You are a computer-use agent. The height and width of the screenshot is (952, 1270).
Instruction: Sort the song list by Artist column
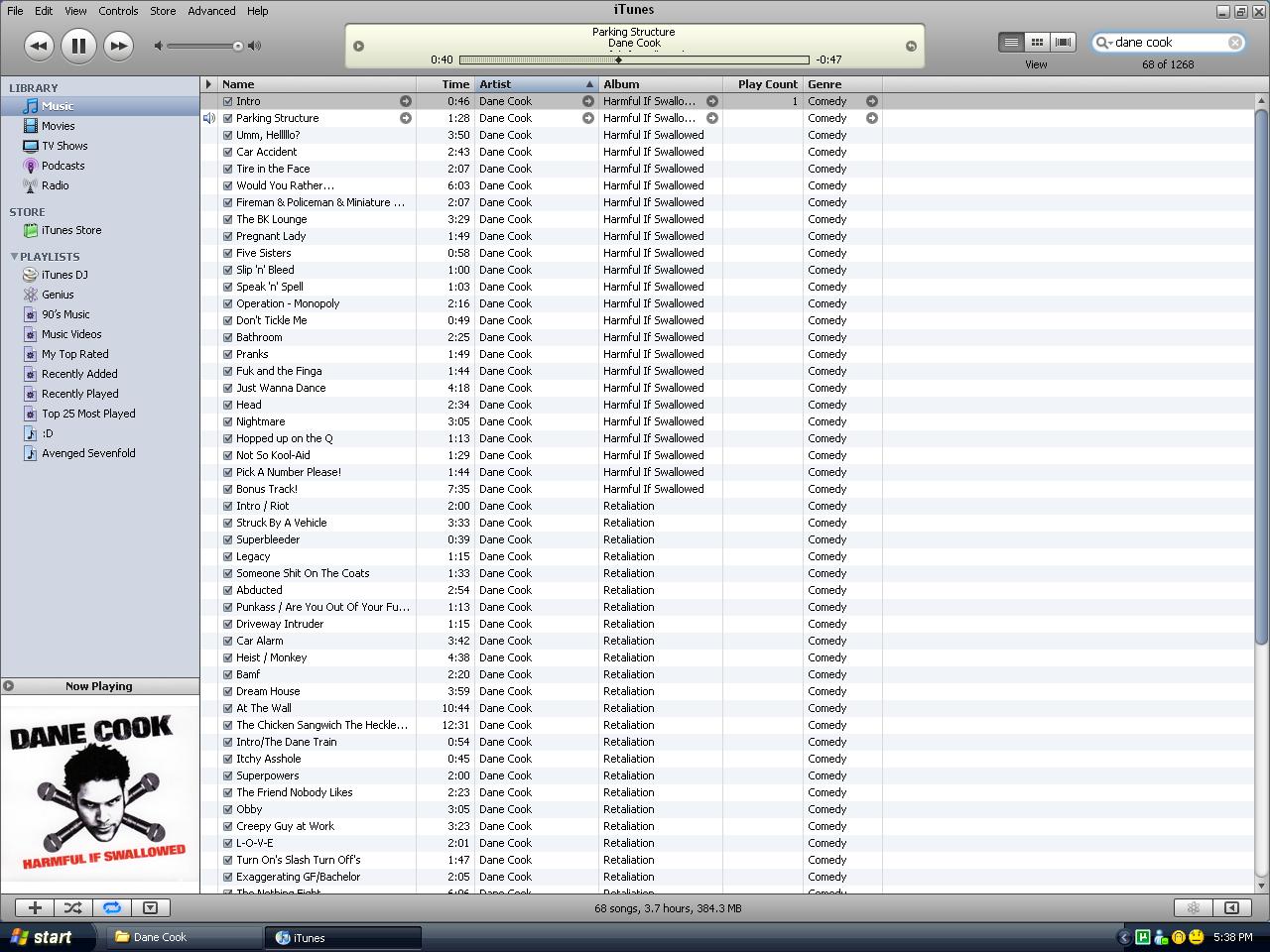tap(537, 84)
